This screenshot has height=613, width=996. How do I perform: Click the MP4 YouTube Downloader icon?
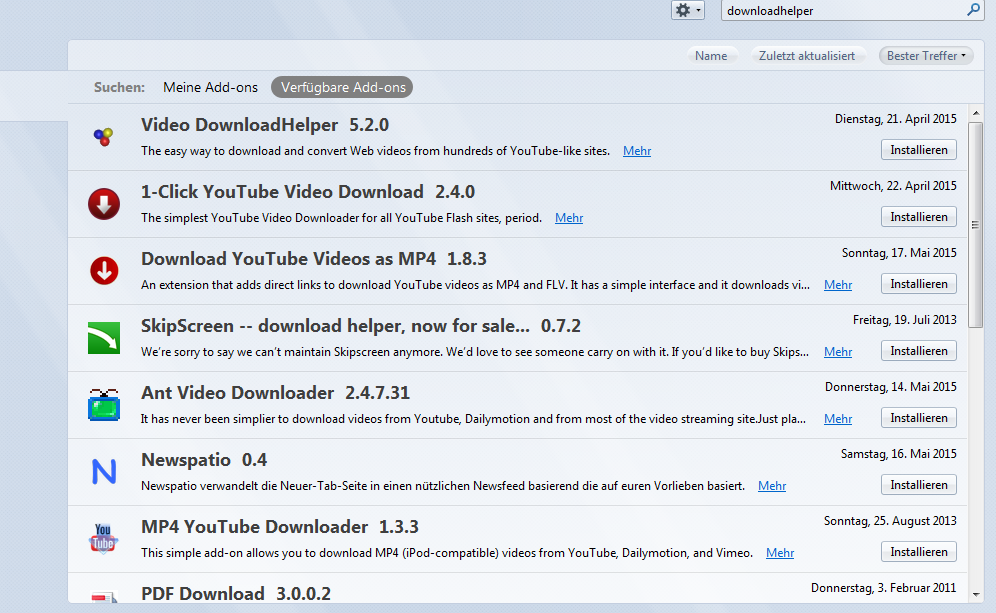(x=103, y=539)
